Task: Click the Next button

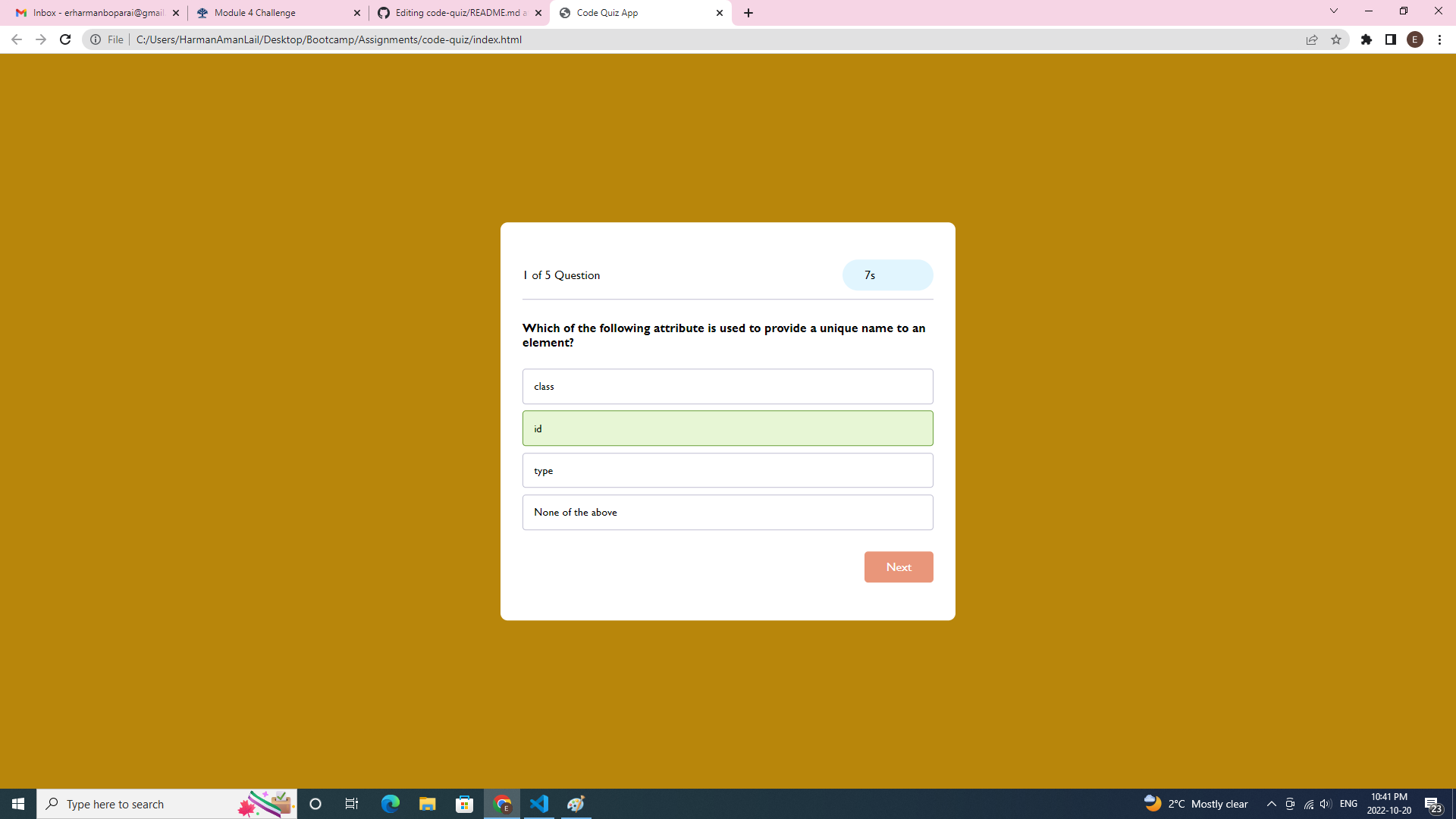Action: [899, 567]
